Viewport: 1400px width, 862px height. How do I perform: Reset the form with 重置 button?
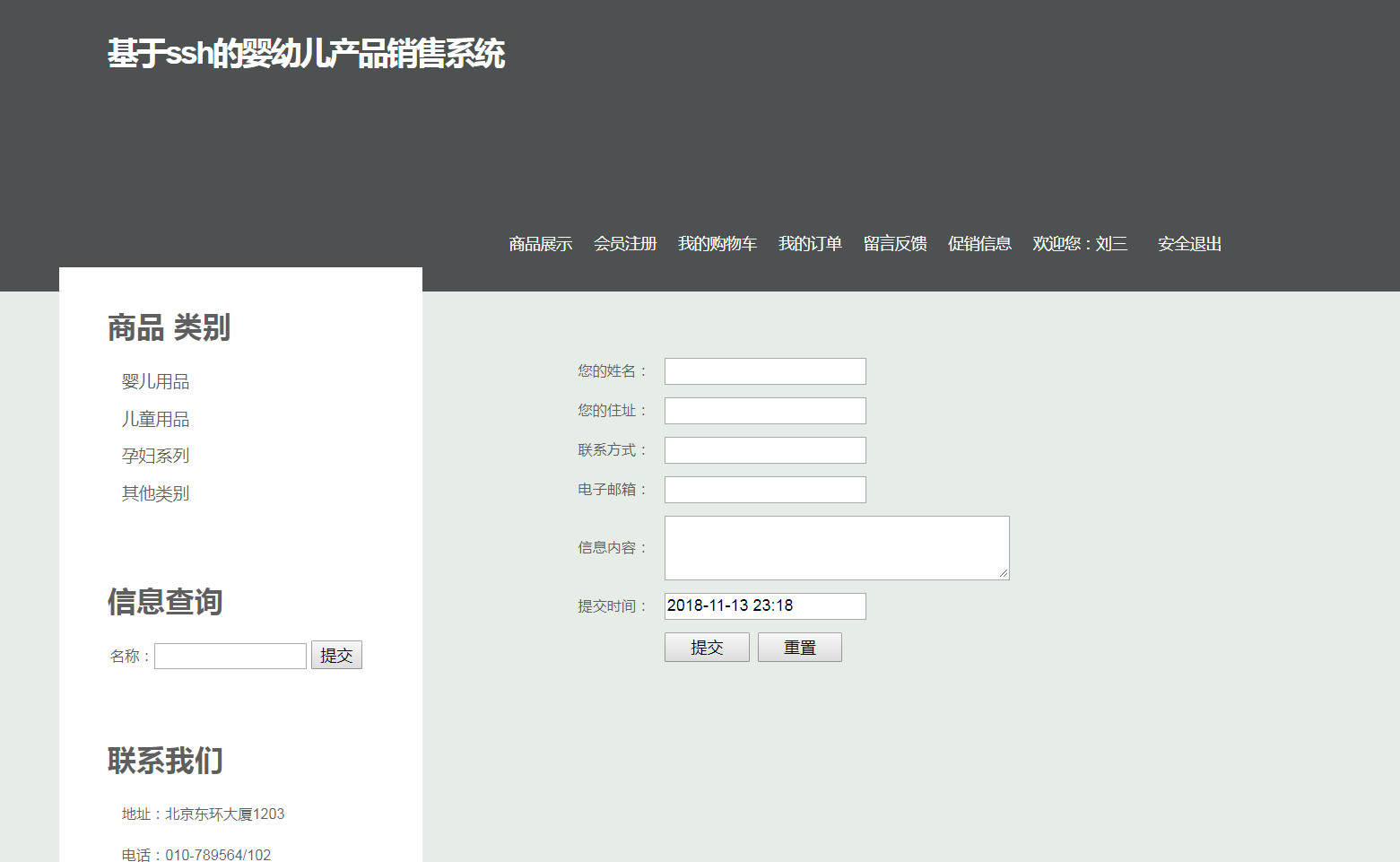pyautogui.click(x=800, y=648)
